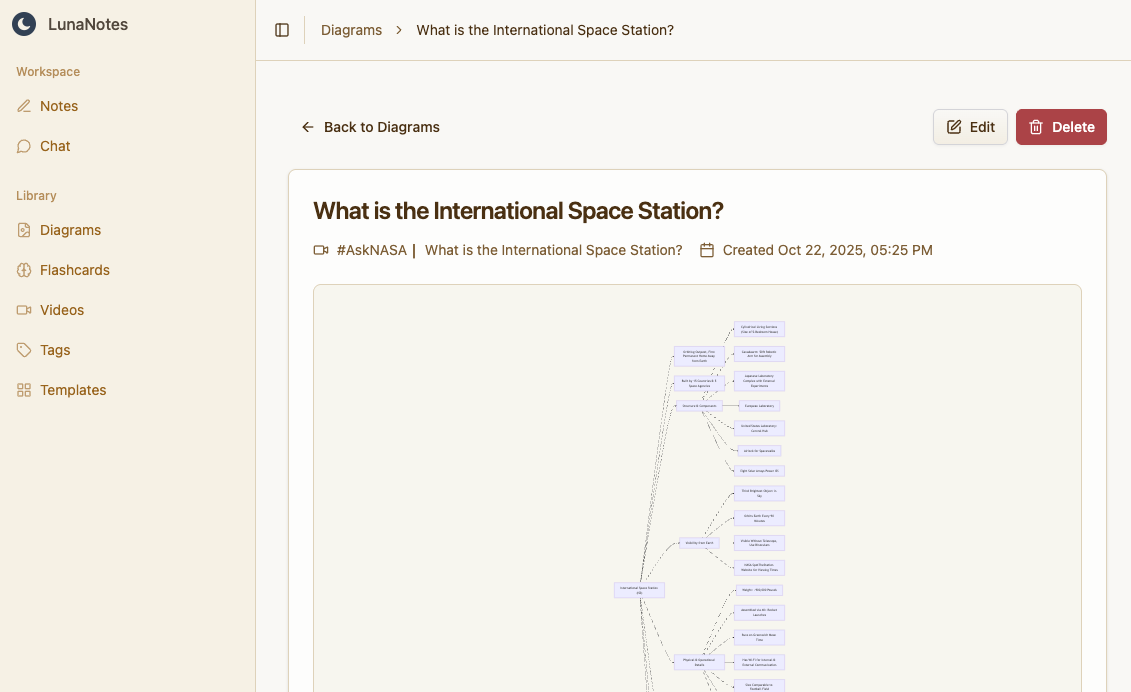Open Tags via the tag icon
Viewport: 1131px width, 692px height.
pyautogui.click(x=24, y=350)
